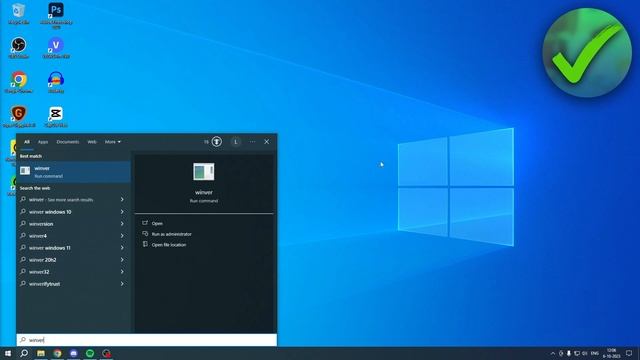Select the winver Run command best match
640x360 pixels.
(73, 171)
